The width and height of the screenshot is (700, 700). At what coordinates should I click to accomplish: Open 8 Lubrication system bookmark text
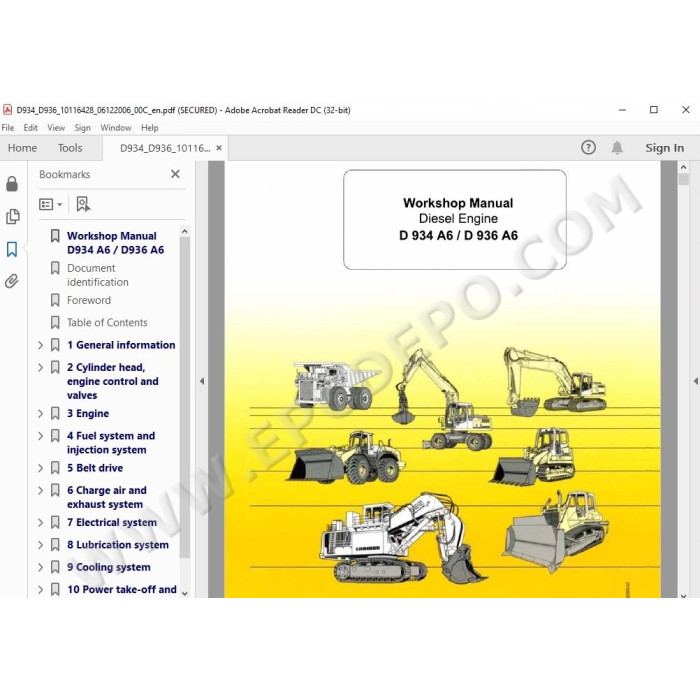click(x=118, y=545)
